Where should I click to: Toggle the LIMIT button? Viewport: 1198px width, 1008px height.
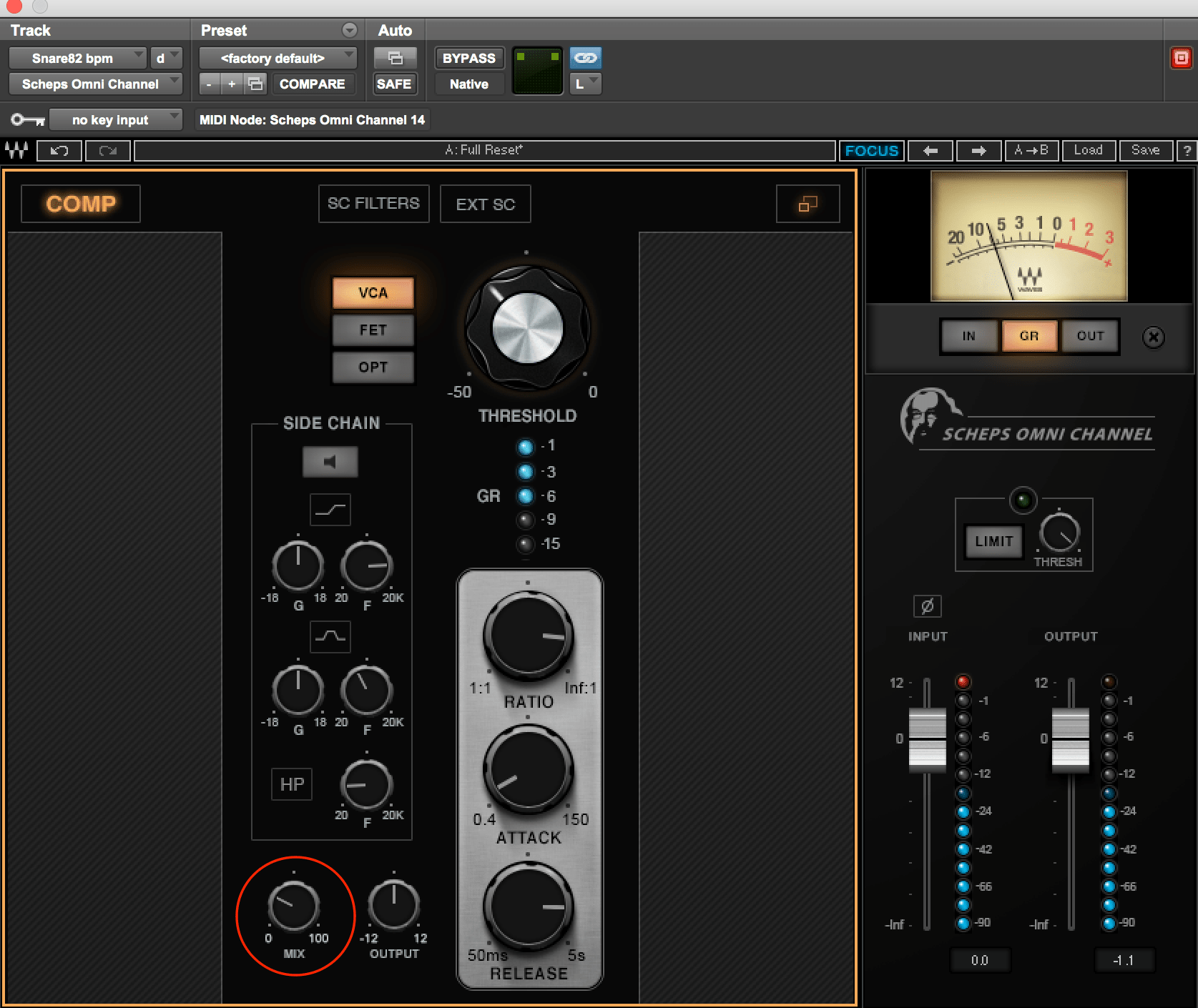(x=993, y=541)
